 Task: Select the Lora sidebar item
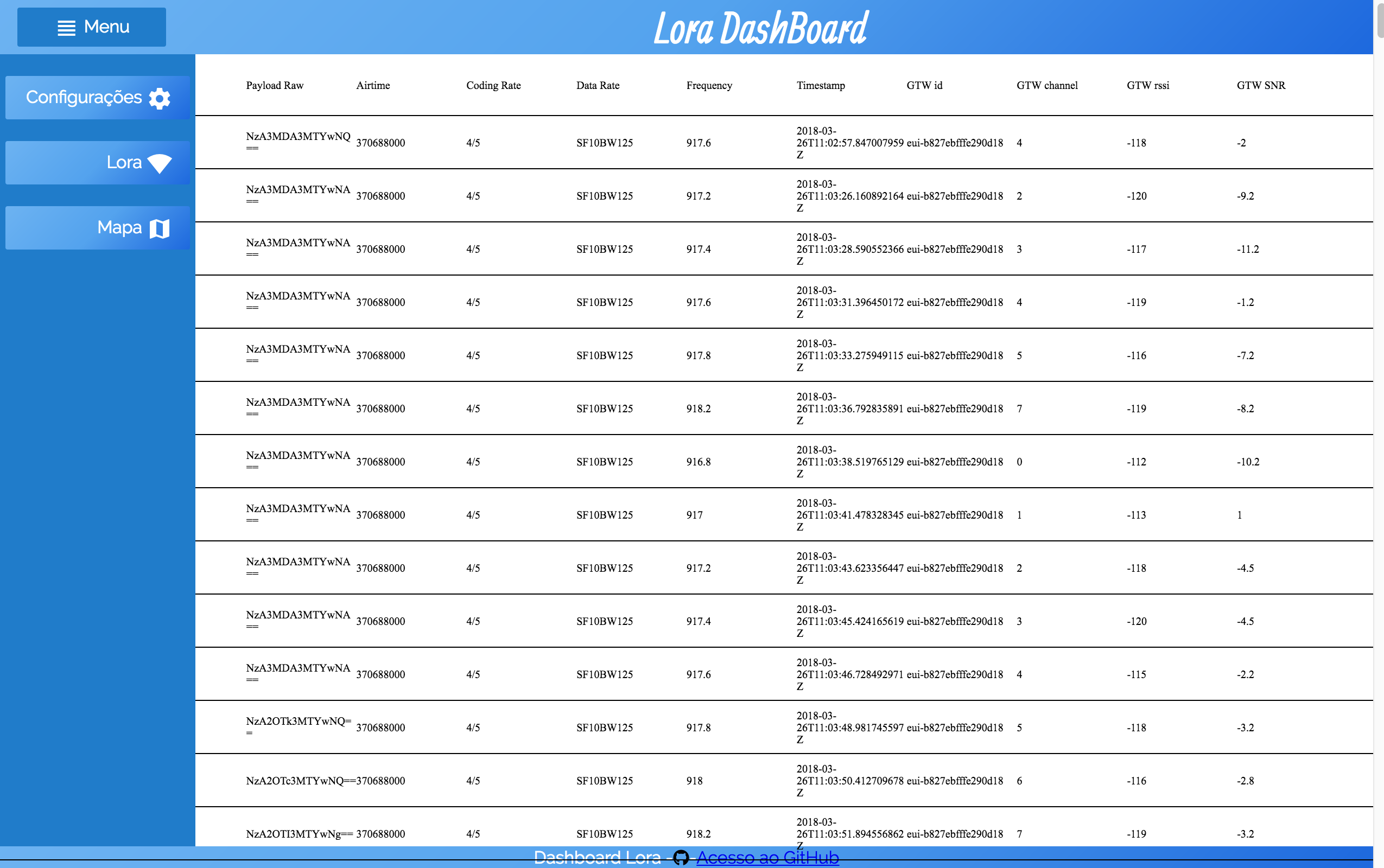97,162
